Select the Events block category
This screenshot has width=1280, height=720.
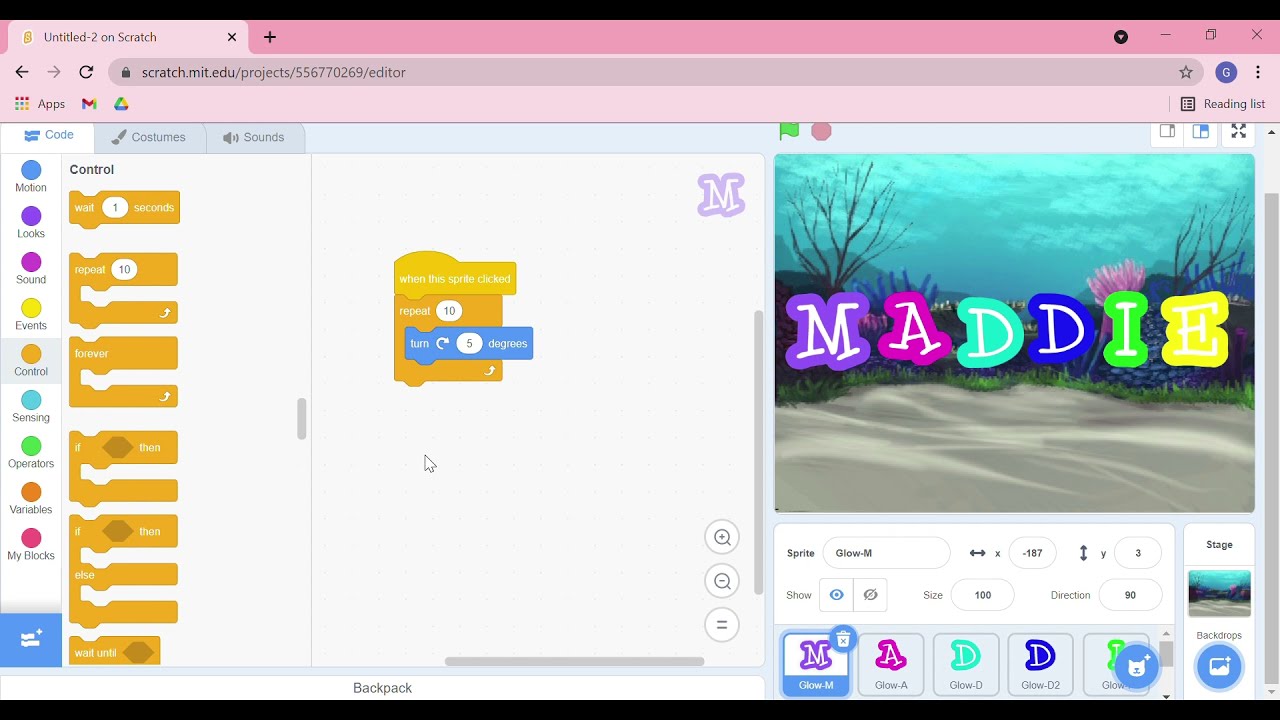[x=31, y=315]
